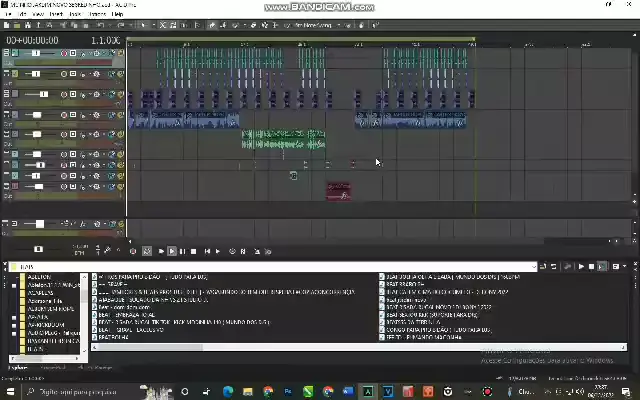Viewport: 640px width, 400px height.
Task: Click the Master bus volume fader
Action: 39,224
